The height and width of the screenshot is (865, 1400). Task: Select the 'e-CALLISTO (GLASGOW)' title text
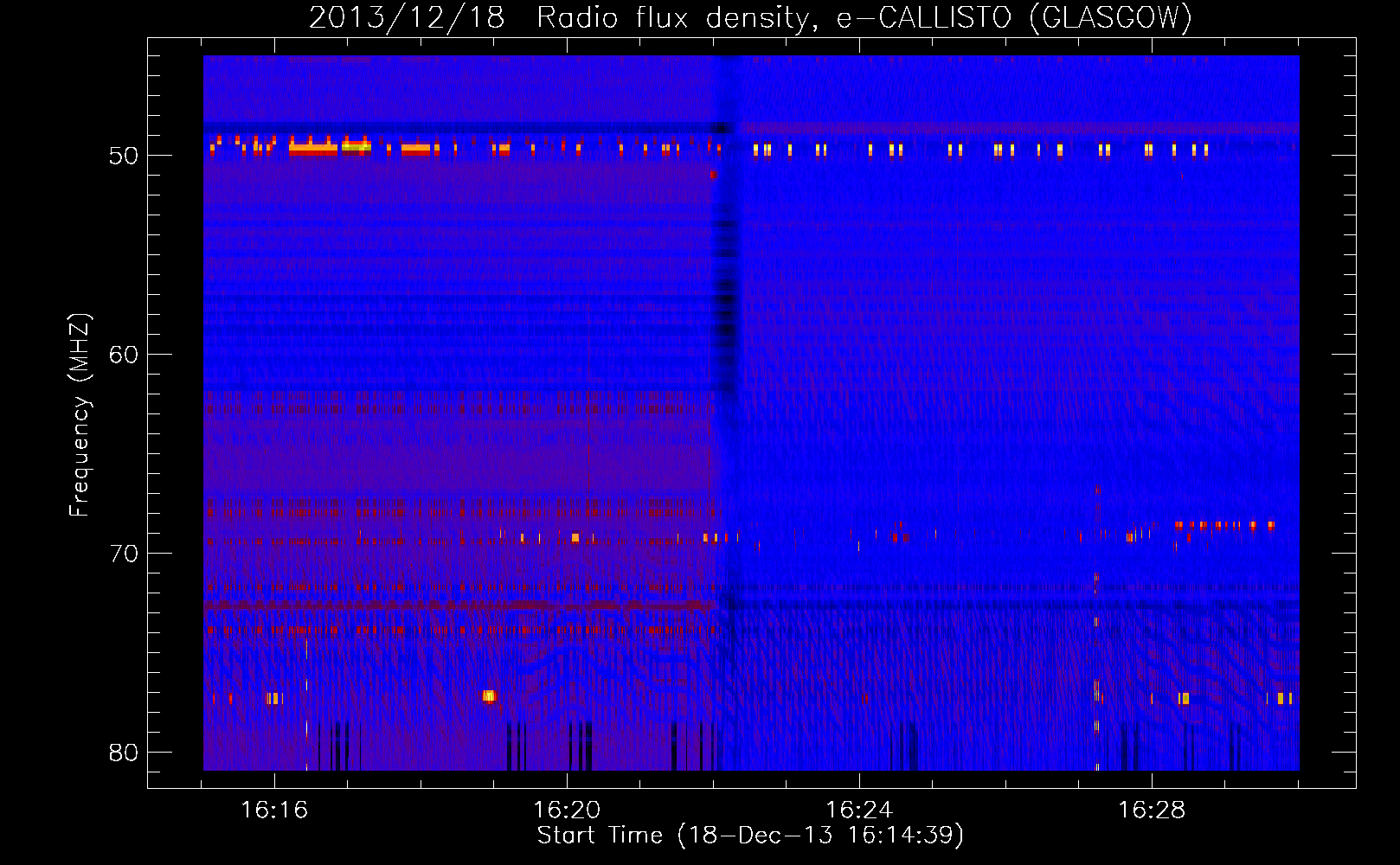click(1014, 17)
